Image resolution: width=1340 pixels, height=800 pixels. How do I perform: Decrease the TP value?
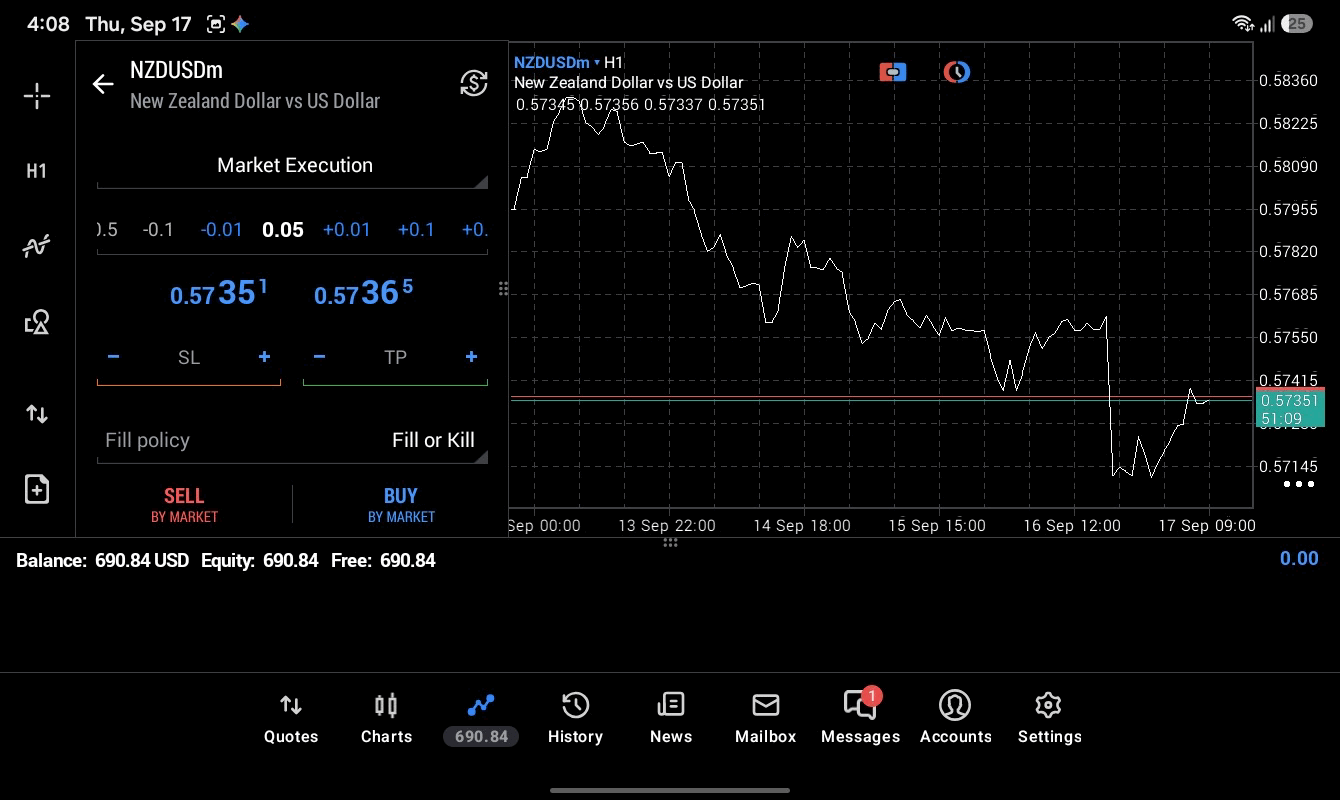point(319,357)
